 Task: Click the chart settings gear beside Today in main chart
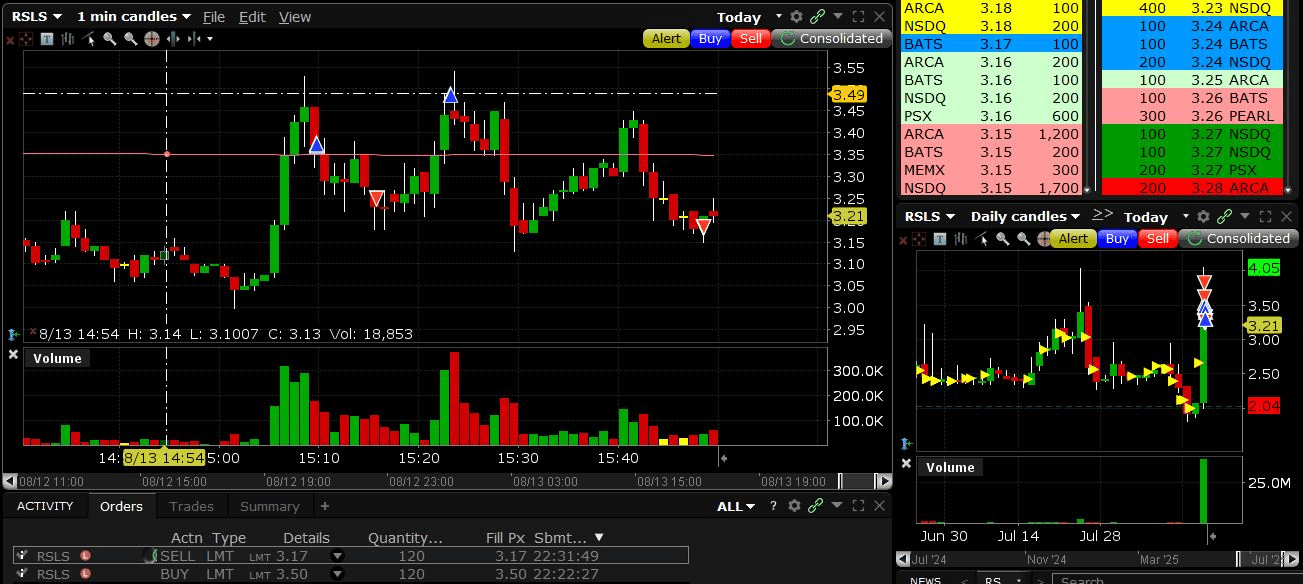pos(796,17)
